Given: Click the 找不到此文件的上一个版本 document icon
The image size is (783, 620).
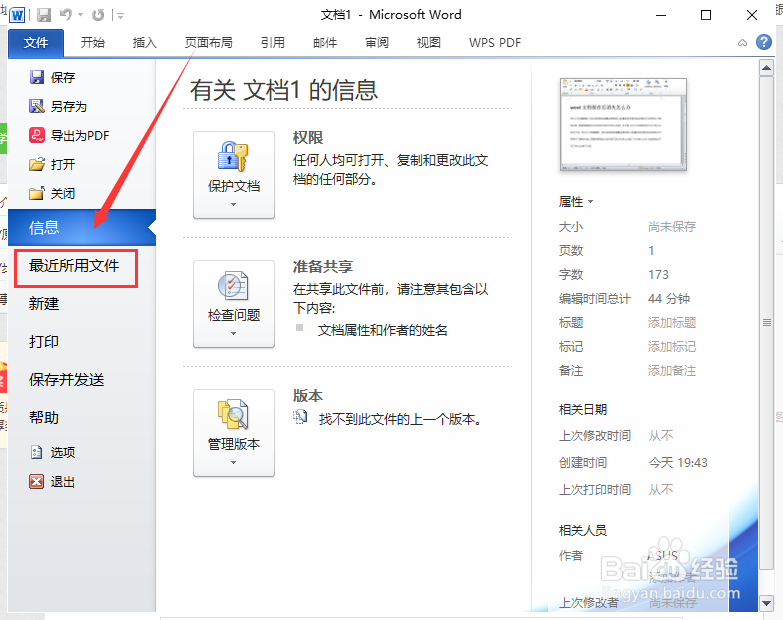Looking at the screenshot, I should pos(300,417).
